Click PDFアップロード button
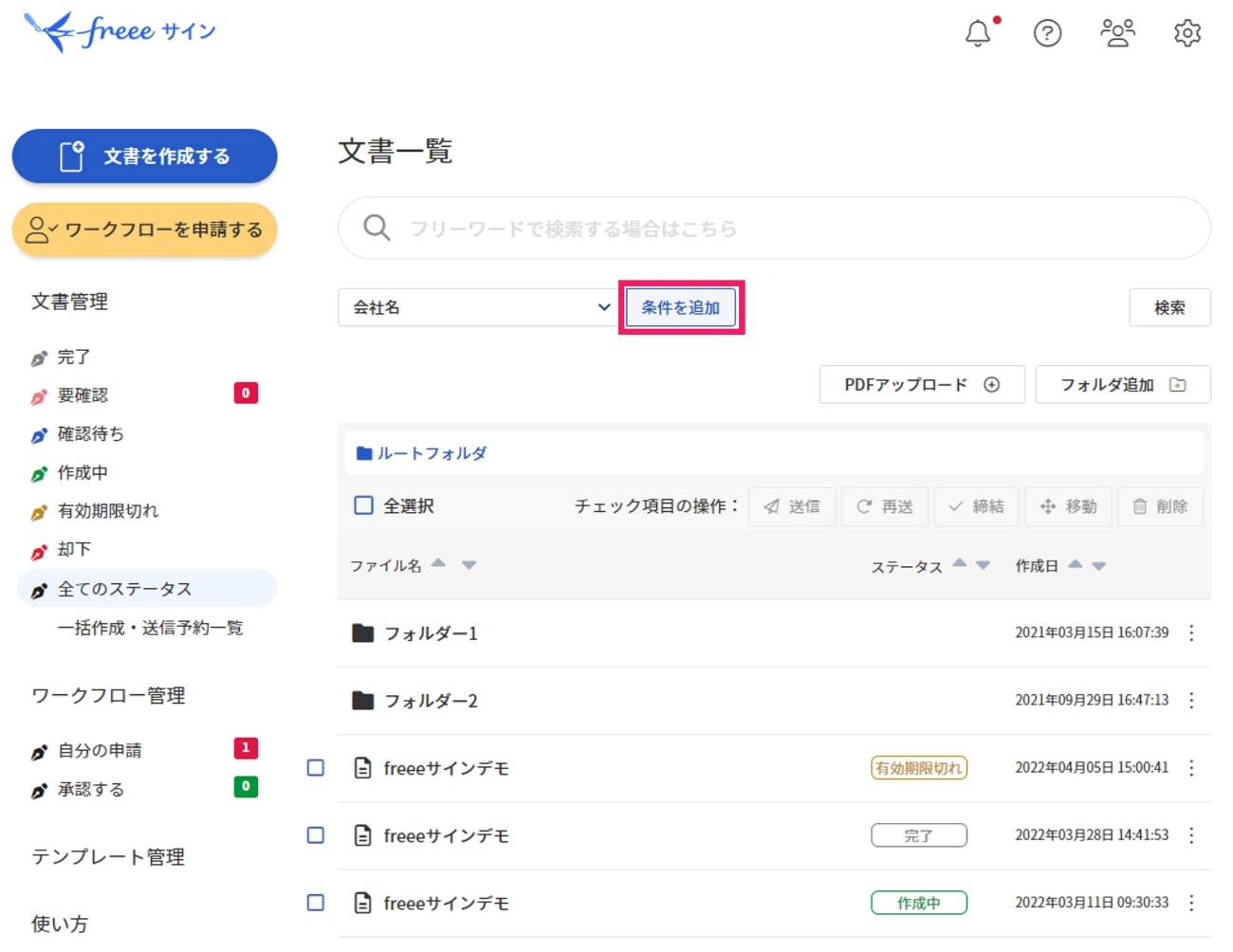This screenshot has height=952, width=1233. tap(921, 384)
